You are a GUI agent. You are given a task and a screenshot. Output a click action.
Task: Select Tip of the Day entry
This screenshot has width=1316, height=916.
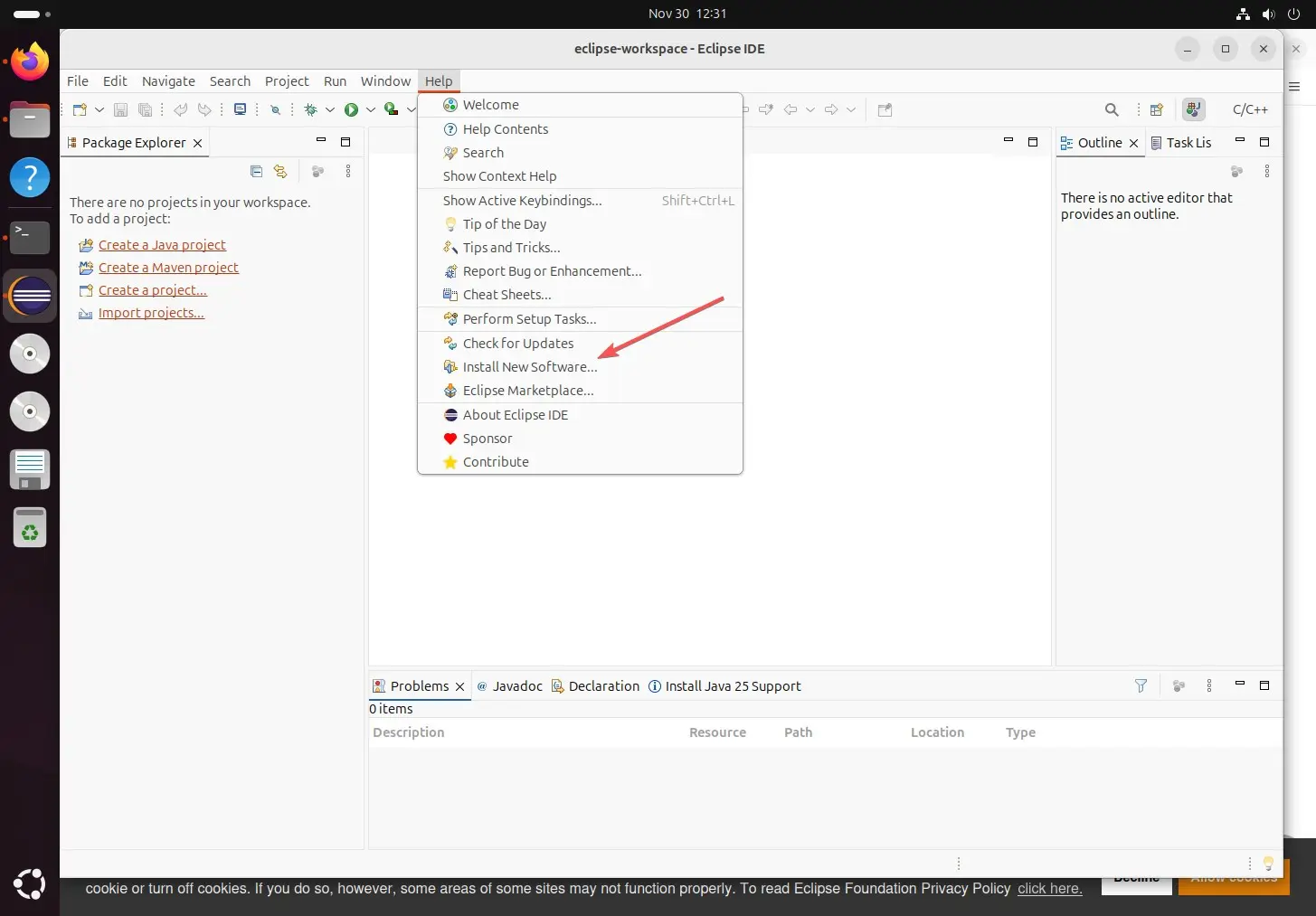click(x=580, y=224)
